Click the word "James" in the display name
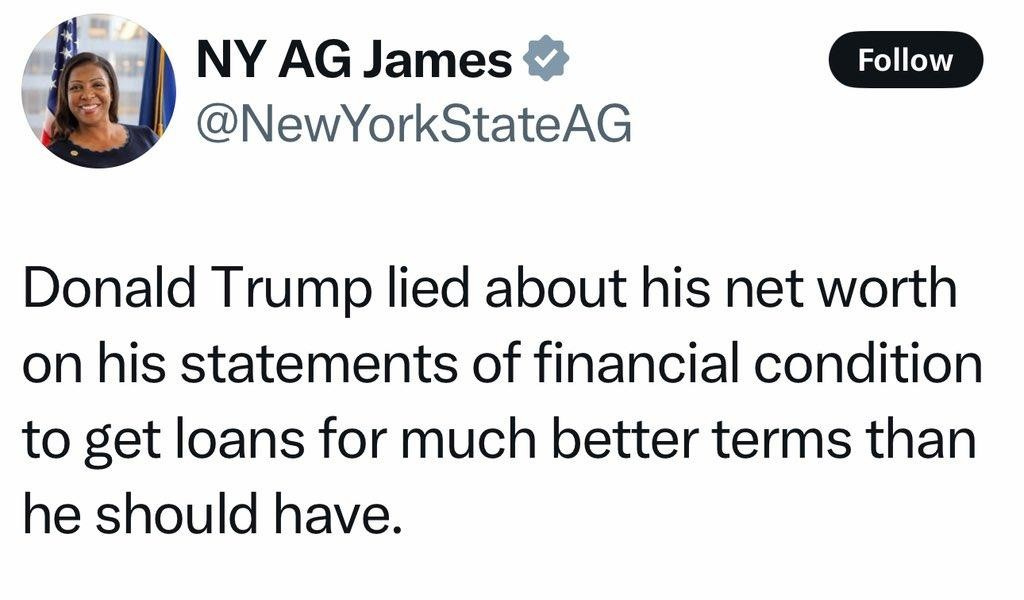The width and height of the screenshot is (1024, 600). click(x=437, y=60)
